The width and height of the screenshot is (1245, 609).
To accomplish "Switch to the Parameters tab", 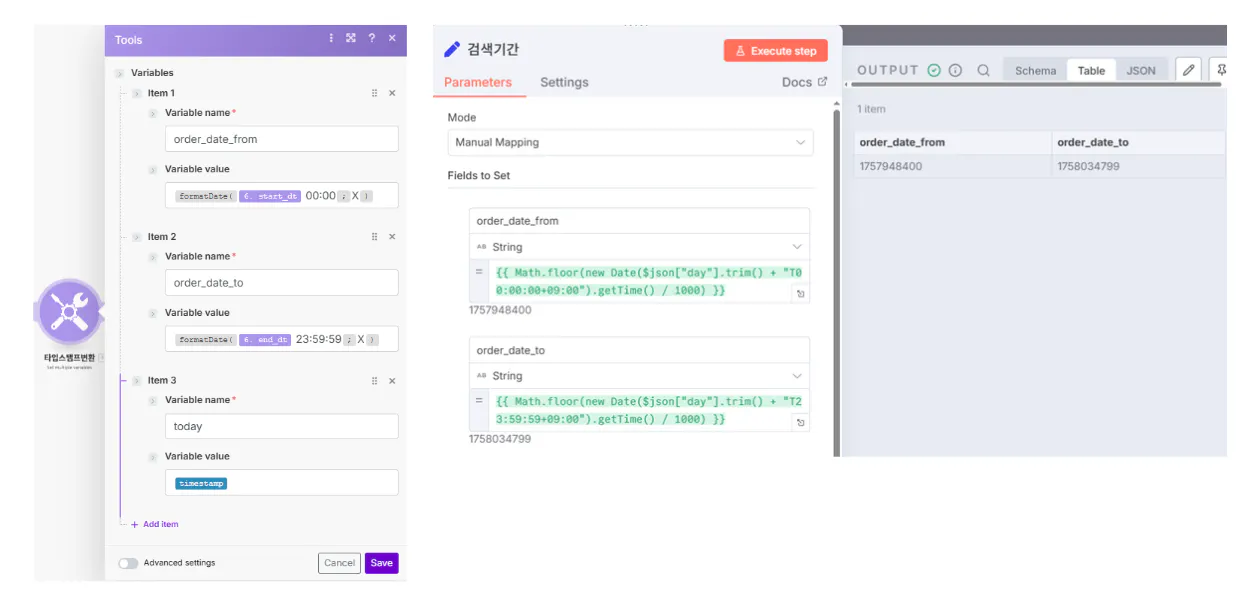I will point(478,82).
